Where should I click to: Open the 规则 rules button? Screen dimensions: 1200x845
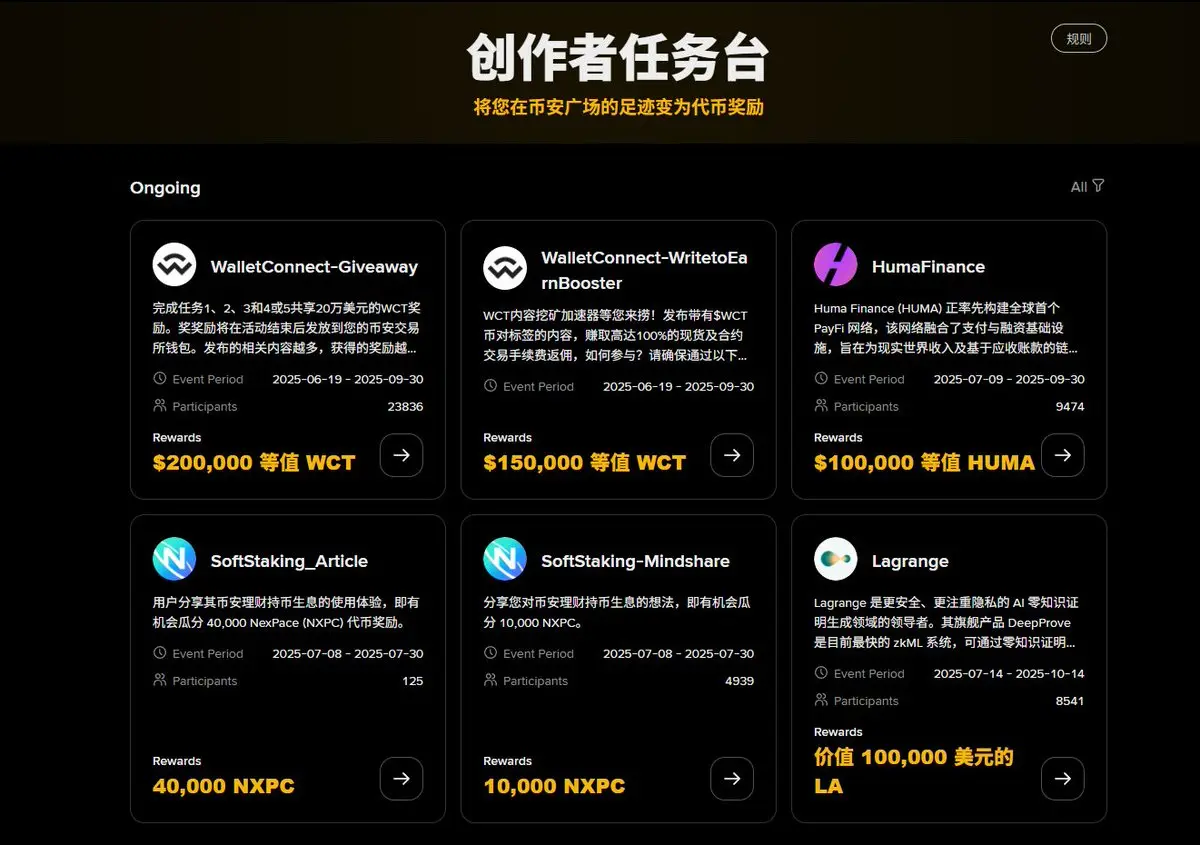click(x=1079, y=39)
